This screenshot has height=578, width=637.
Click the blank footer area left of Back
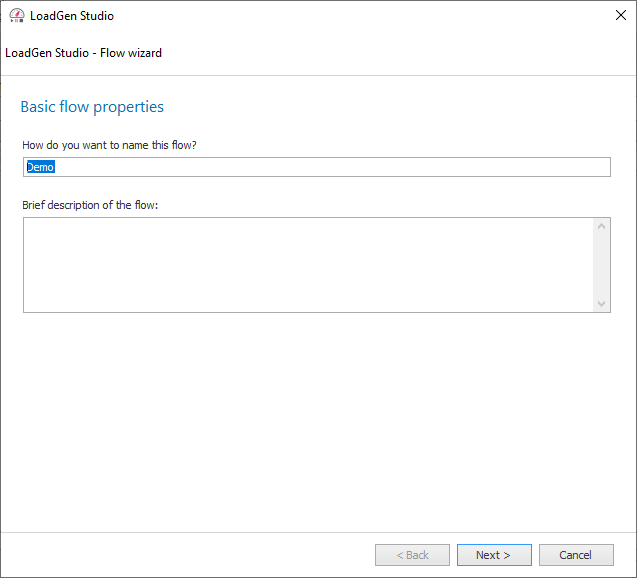(187, 555)
